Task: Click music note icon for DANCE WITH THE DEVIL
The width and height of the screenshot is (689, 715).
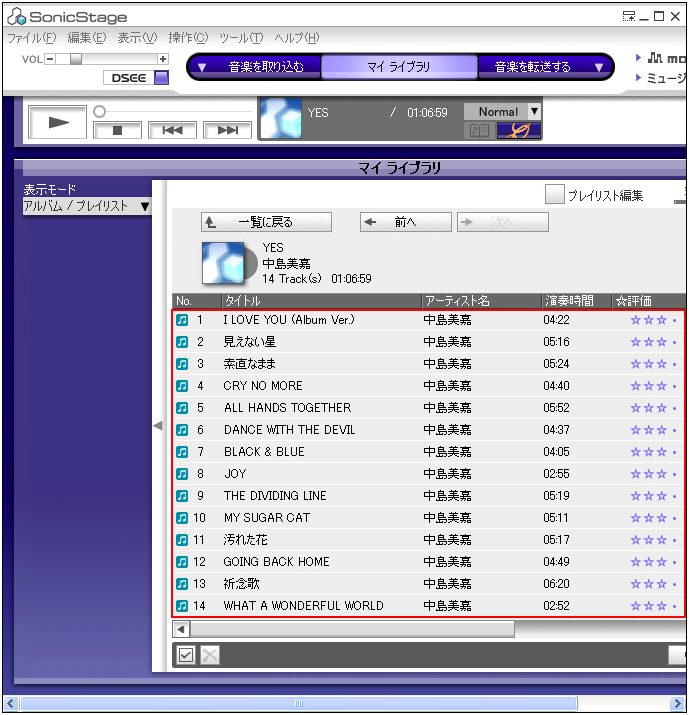Action: point(182,430)
